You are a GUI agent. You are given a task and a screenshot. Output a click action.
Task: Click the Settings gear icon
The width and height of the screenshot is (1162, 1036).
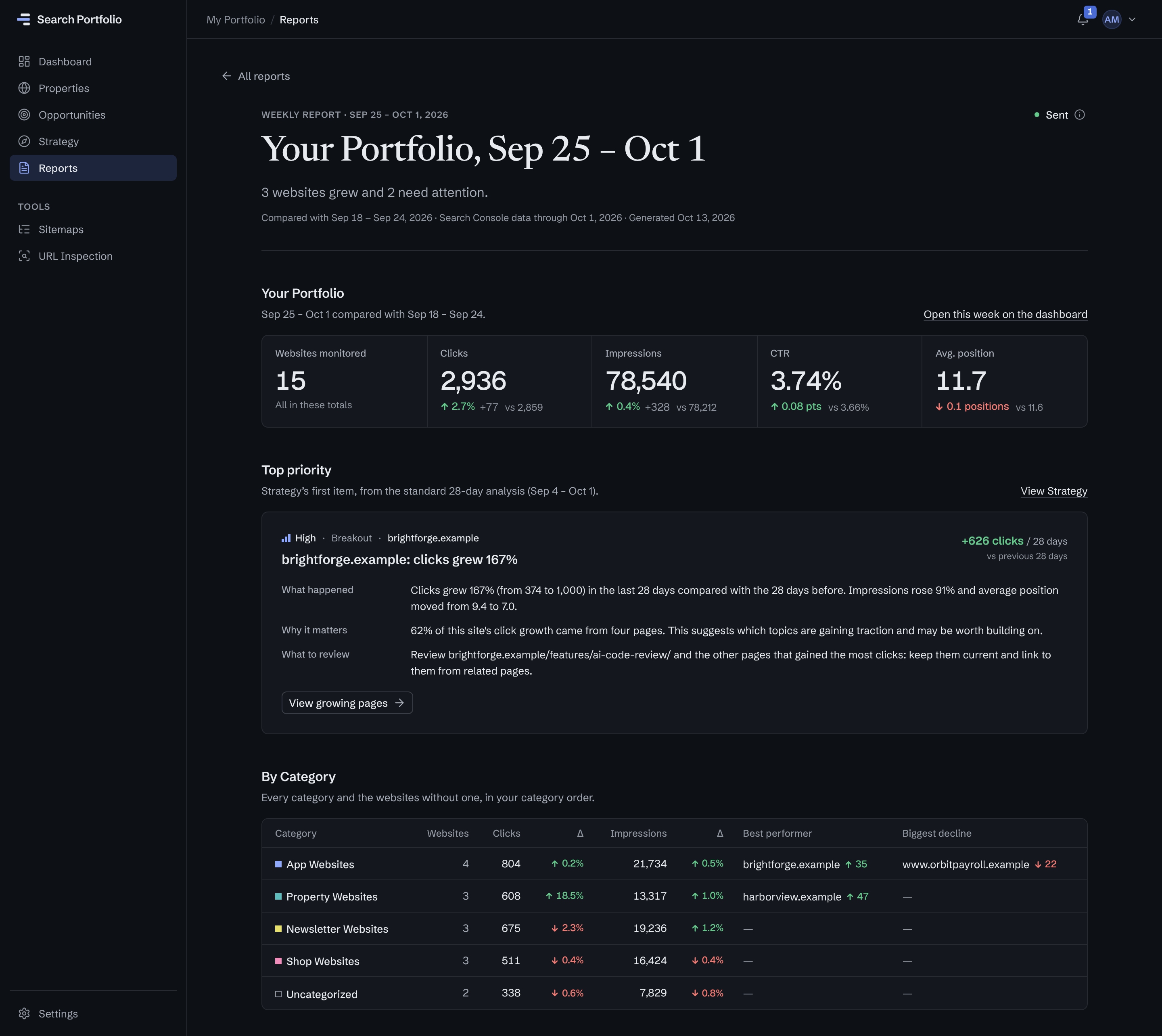point(24,1013)
